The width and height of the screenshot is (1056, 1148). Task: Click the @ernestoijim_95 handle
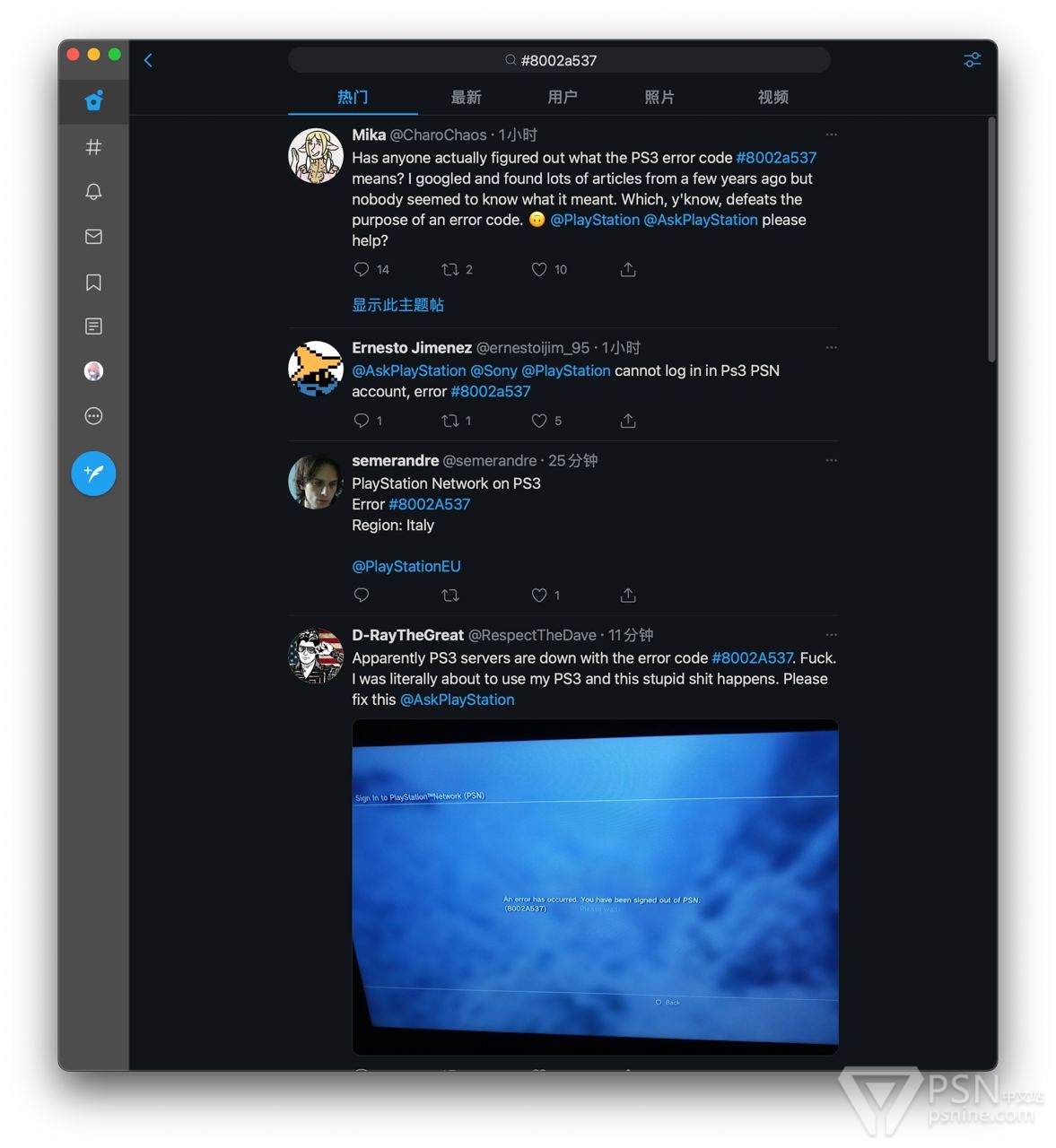click(532, 347)
